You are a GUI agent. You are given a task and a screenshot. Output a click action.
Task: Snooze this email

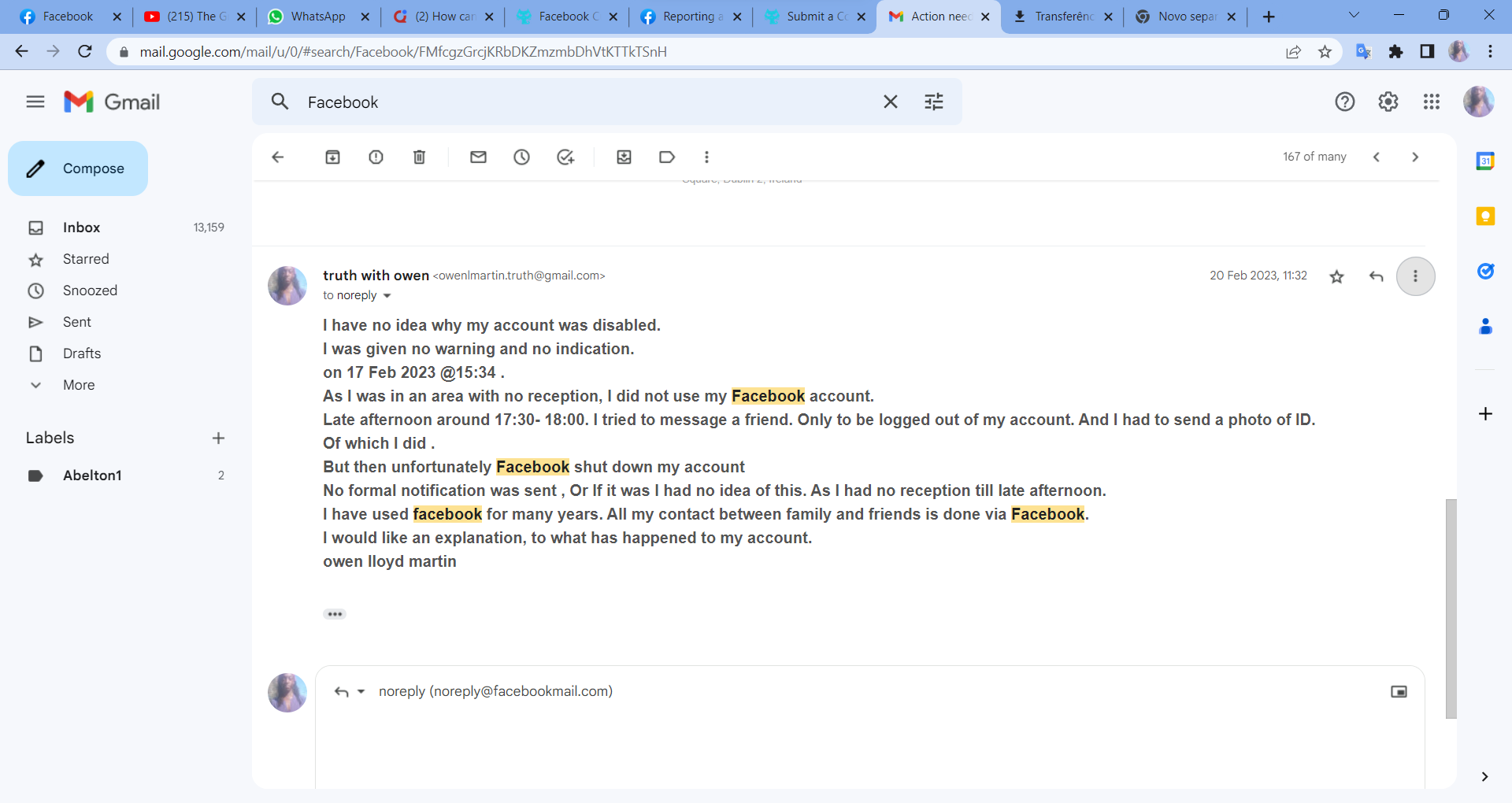[522, 157]
